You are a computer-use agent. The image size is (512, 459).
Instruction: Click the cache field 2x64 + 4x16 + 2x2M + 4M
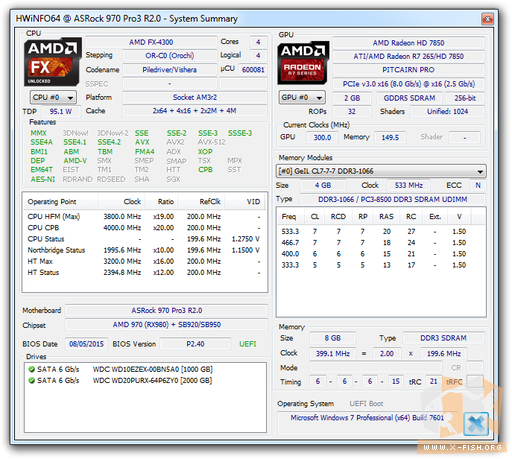pos(195,111)
